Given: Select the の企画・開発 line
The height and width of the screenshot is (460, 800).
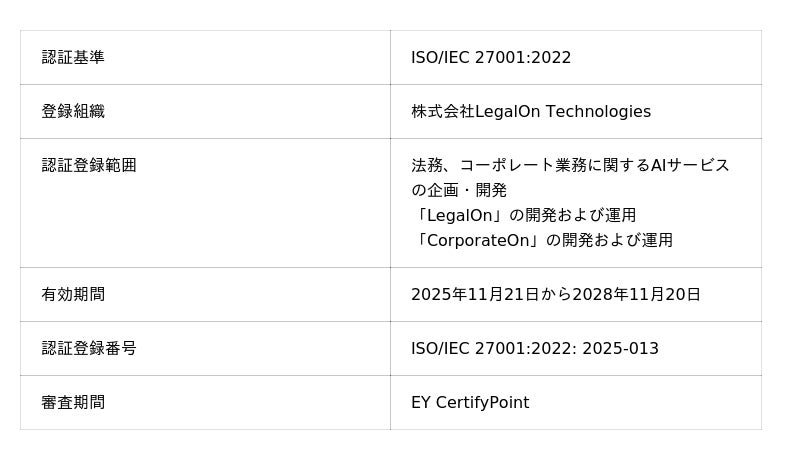Looking at the screenshot, I should click(459, 191).
